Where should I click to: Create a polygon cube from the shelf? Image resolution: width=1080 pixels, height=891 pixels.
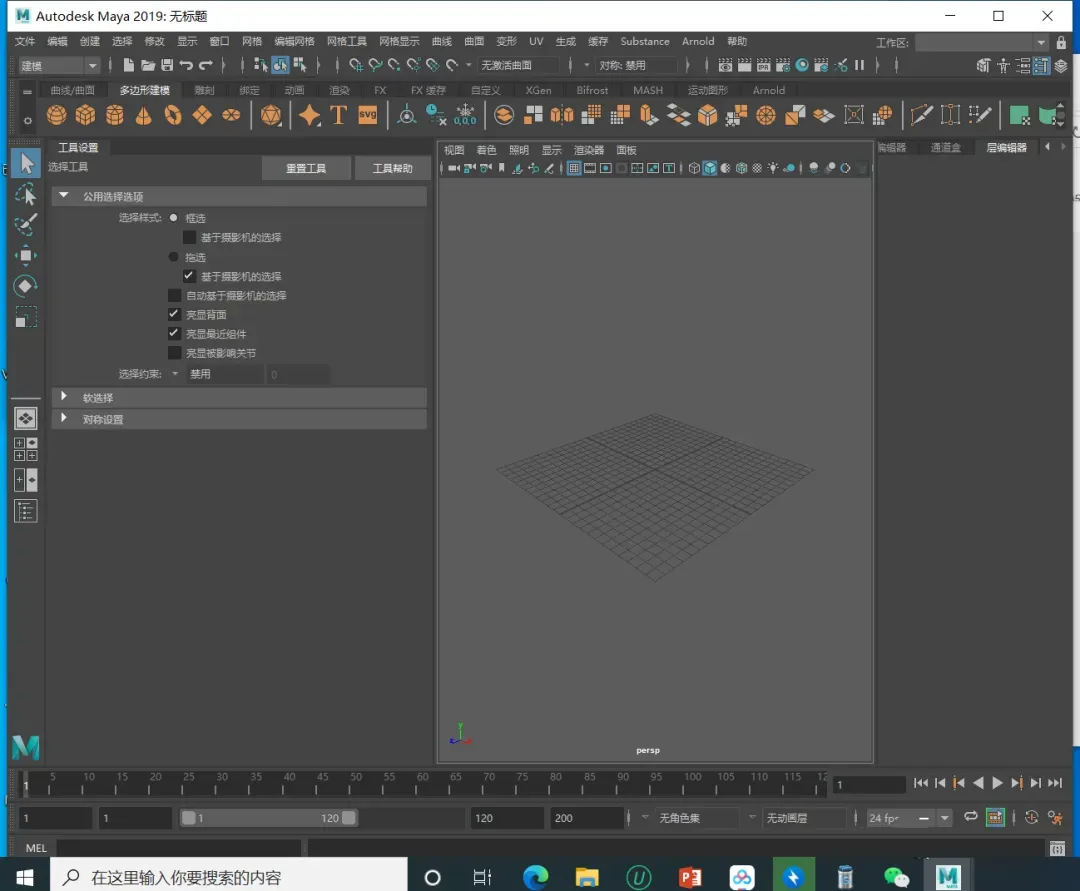tap(86, 115)
